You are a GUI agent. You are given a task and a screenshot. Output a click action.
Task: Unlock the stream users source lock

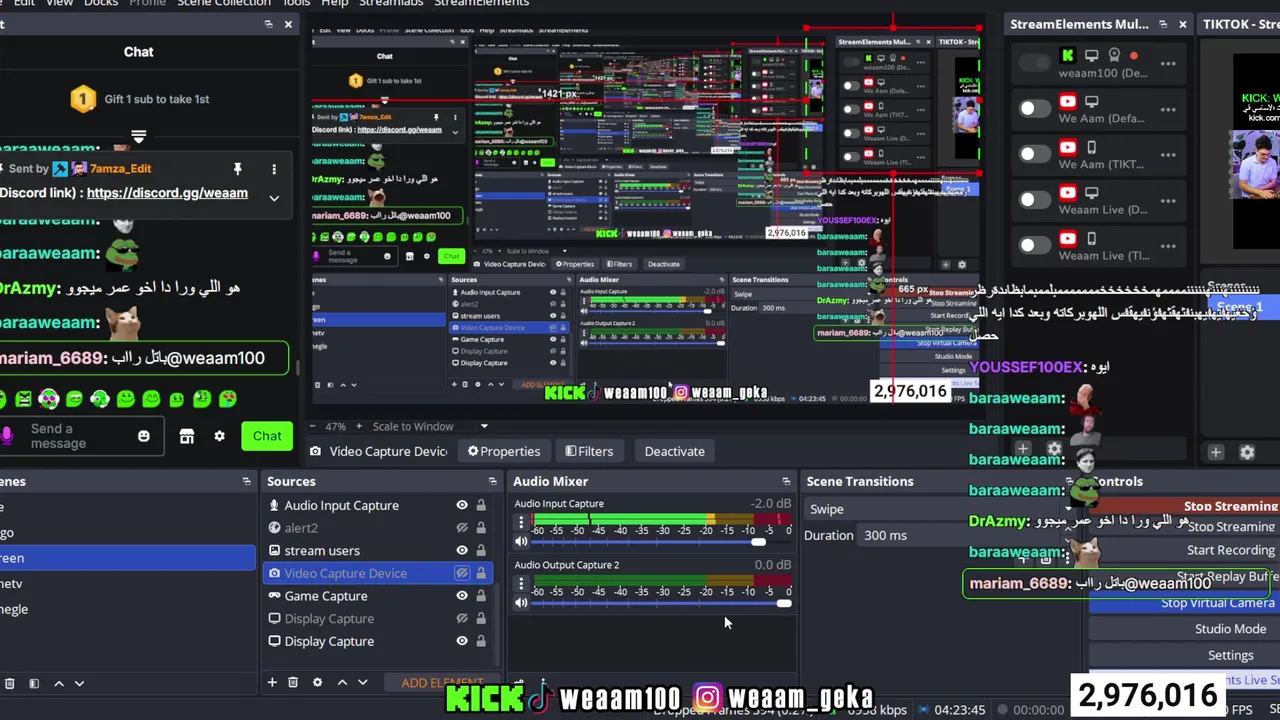pyautogui.click(x=481, y=551)
